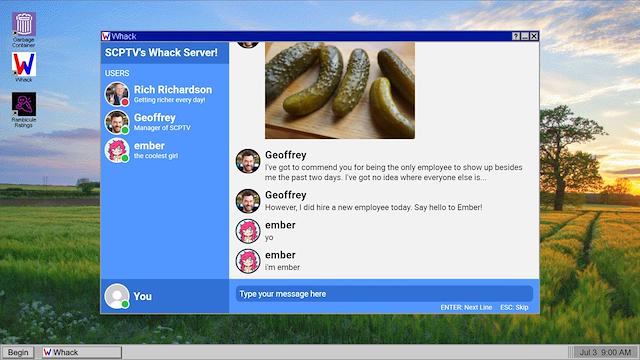Click the 'Manager of SCPTV' status text
This screenshot has height=360, width=640.
(162, 128)
